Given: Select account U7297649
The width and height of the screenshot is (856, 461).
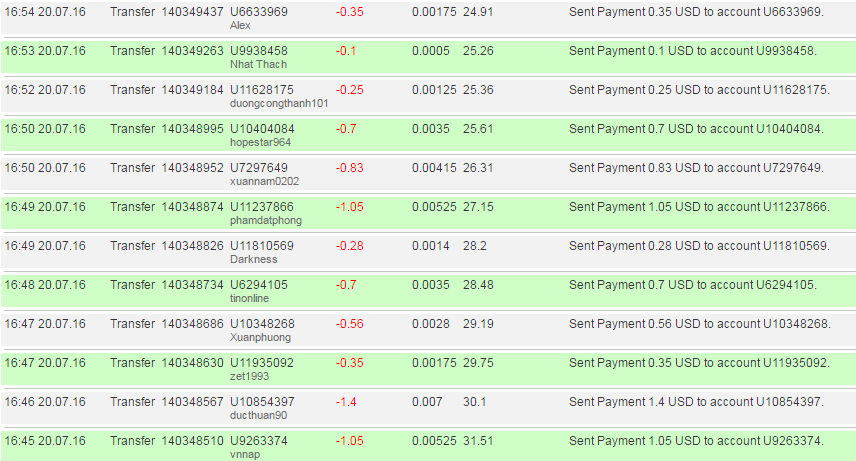Looking at the screenshot, I should (x=259, y=168).
